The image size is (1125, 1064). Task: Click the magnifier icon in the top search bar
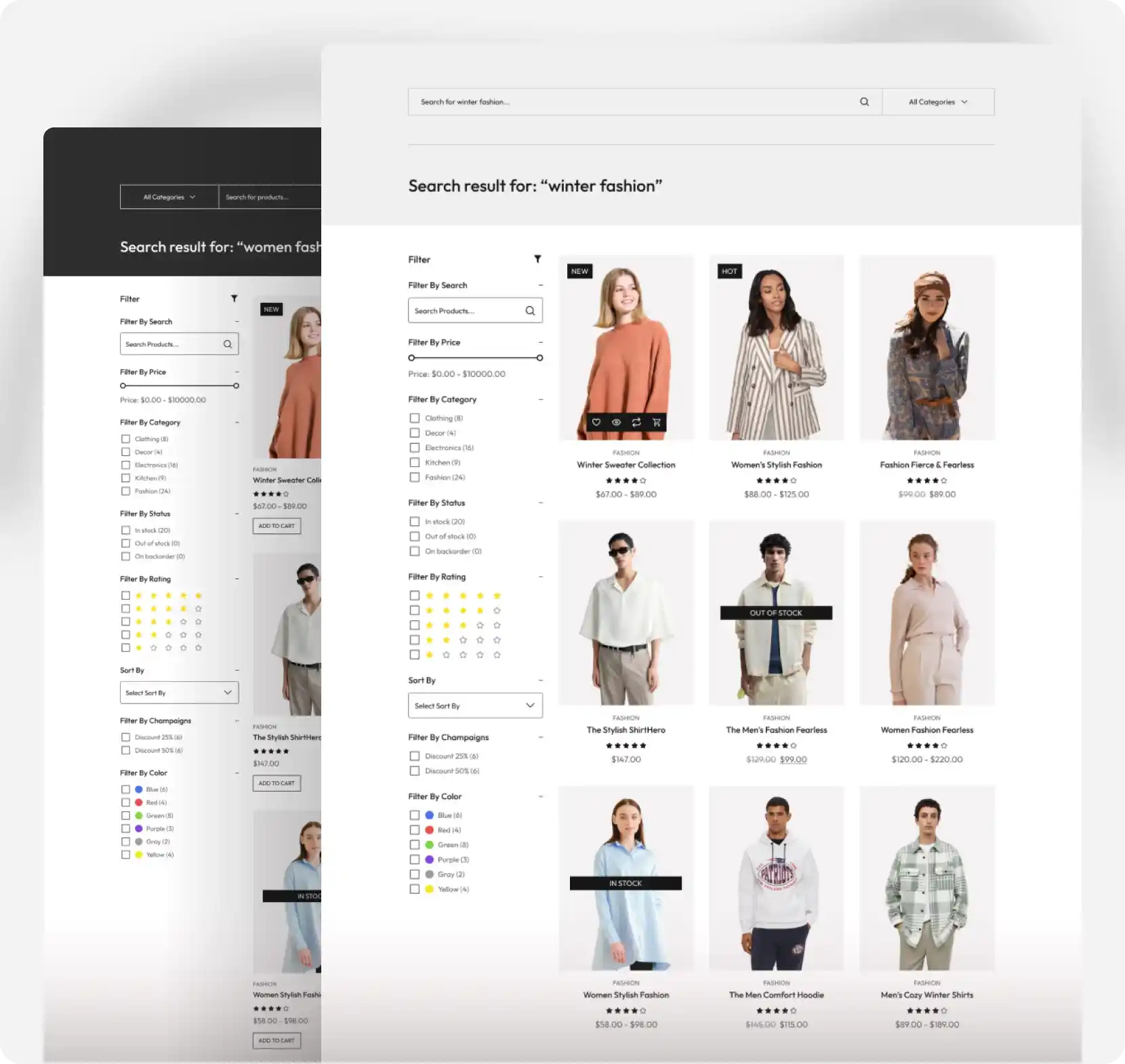point(864,102)
